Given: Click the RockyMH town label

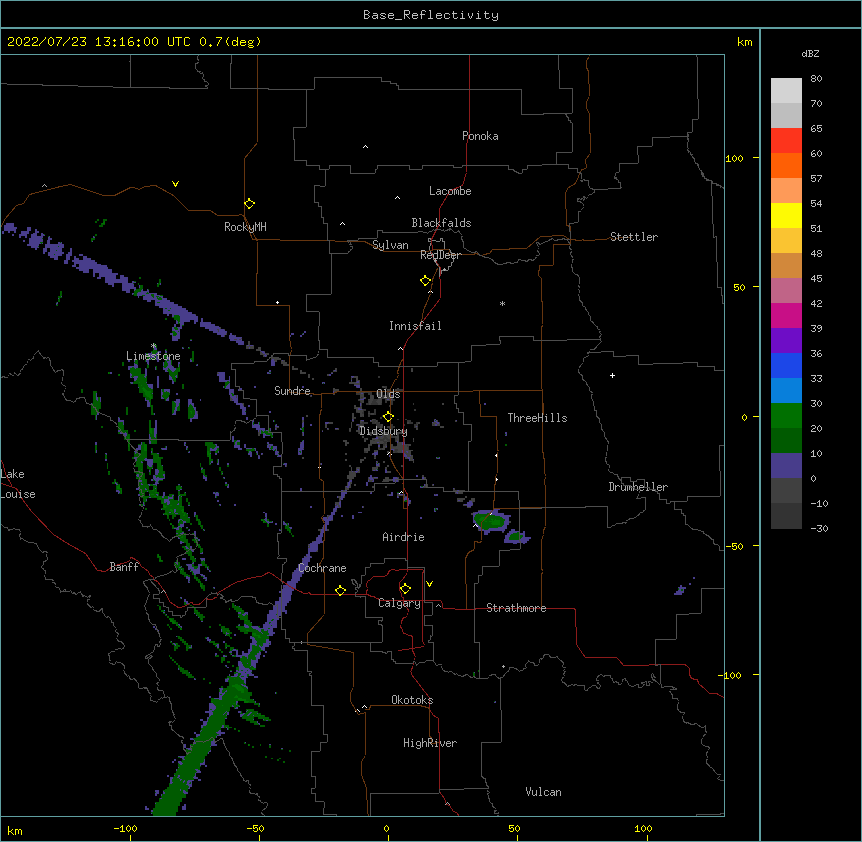Looking at the screenshot, I should coord(245,227).
